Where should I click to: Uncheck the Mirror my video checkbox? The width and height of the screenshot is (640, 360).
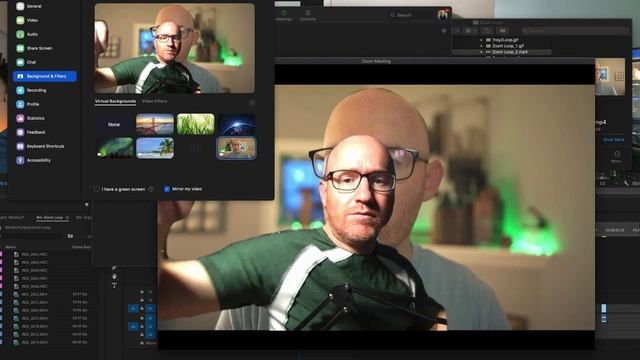(x=167, y=189)
